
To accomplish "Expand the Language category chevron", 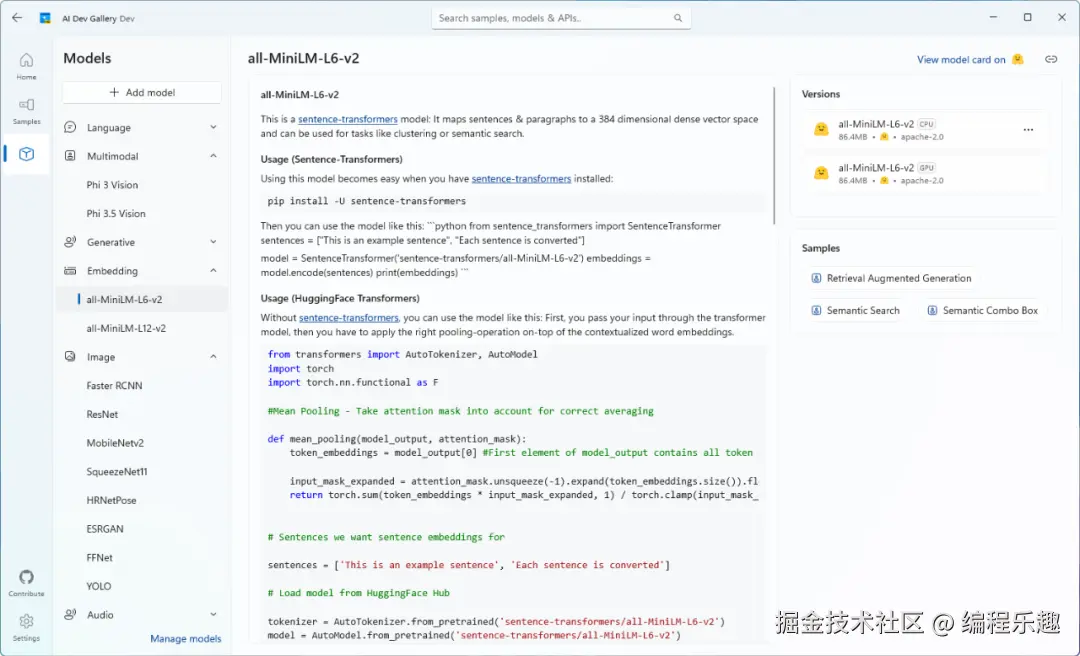I will [x=214, y=127].
